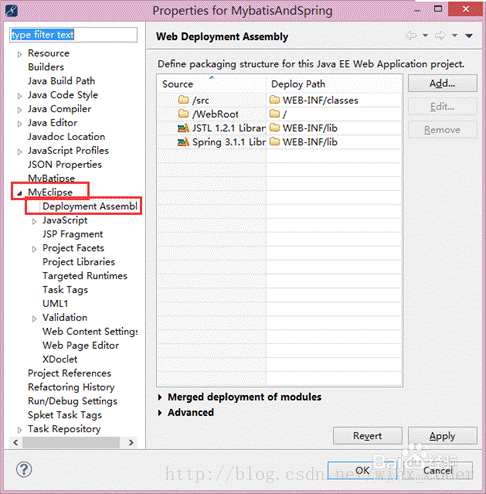
Task: Select Web Content Settings
Action: (90, 332)
